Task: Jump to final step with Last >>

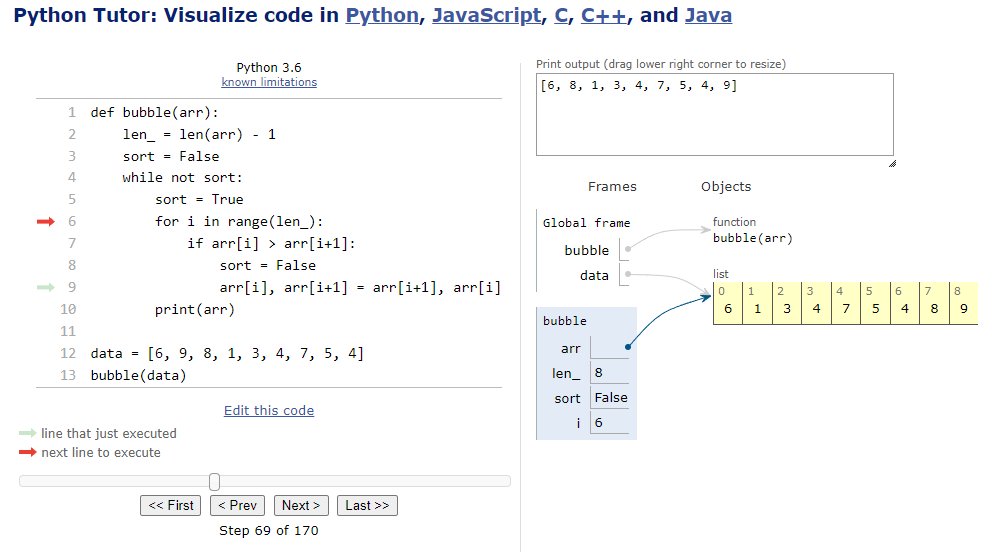Action: pyautogui.click(x=367, y=505)
